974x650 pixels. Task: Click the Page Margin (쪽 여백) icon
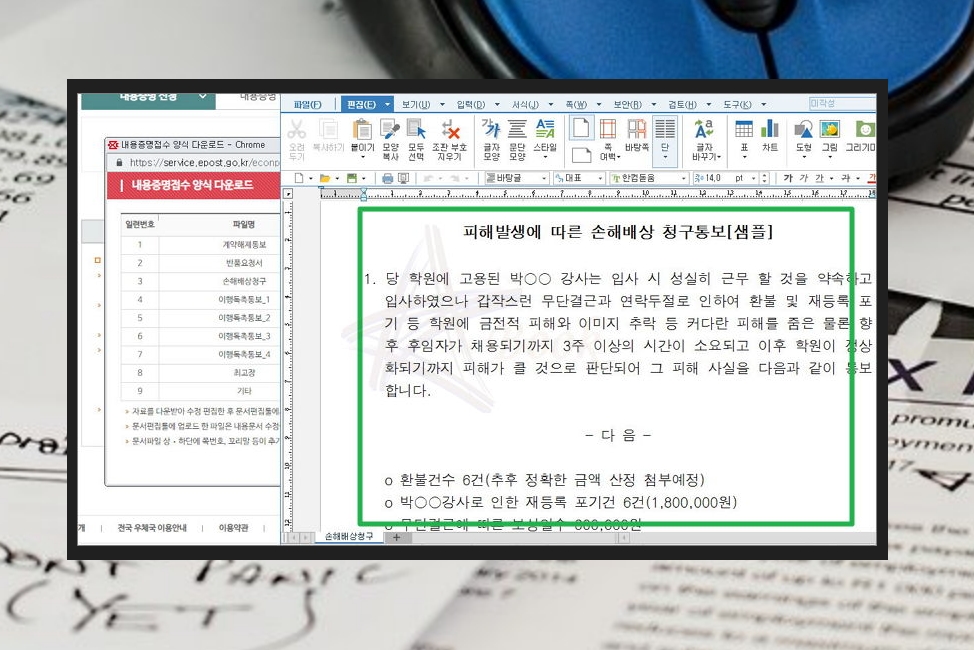coord(608,129)
